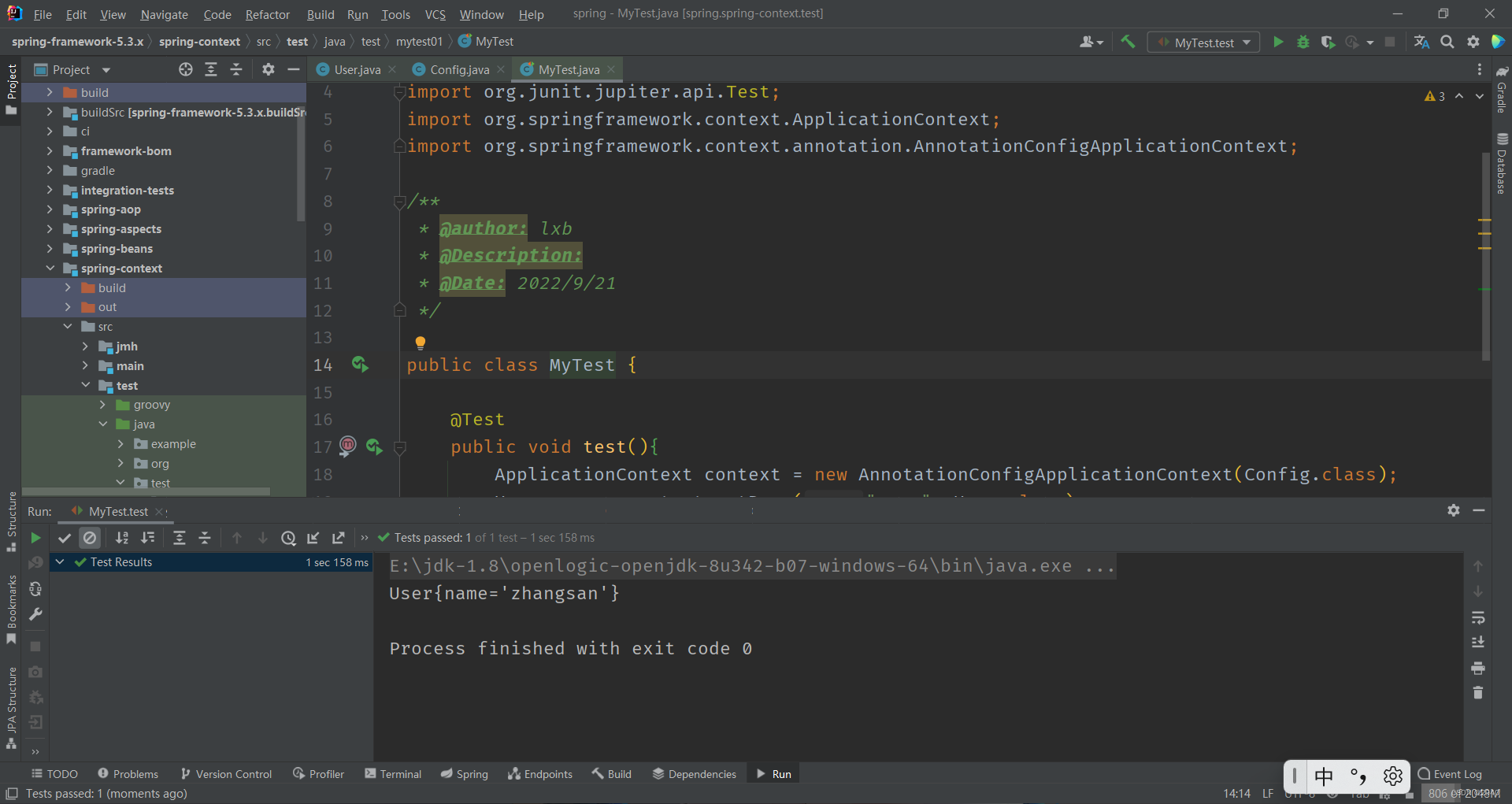Click the Select Opened File target icon
This screenshot has width=1512, height=804.
click(x=186, y=69)
